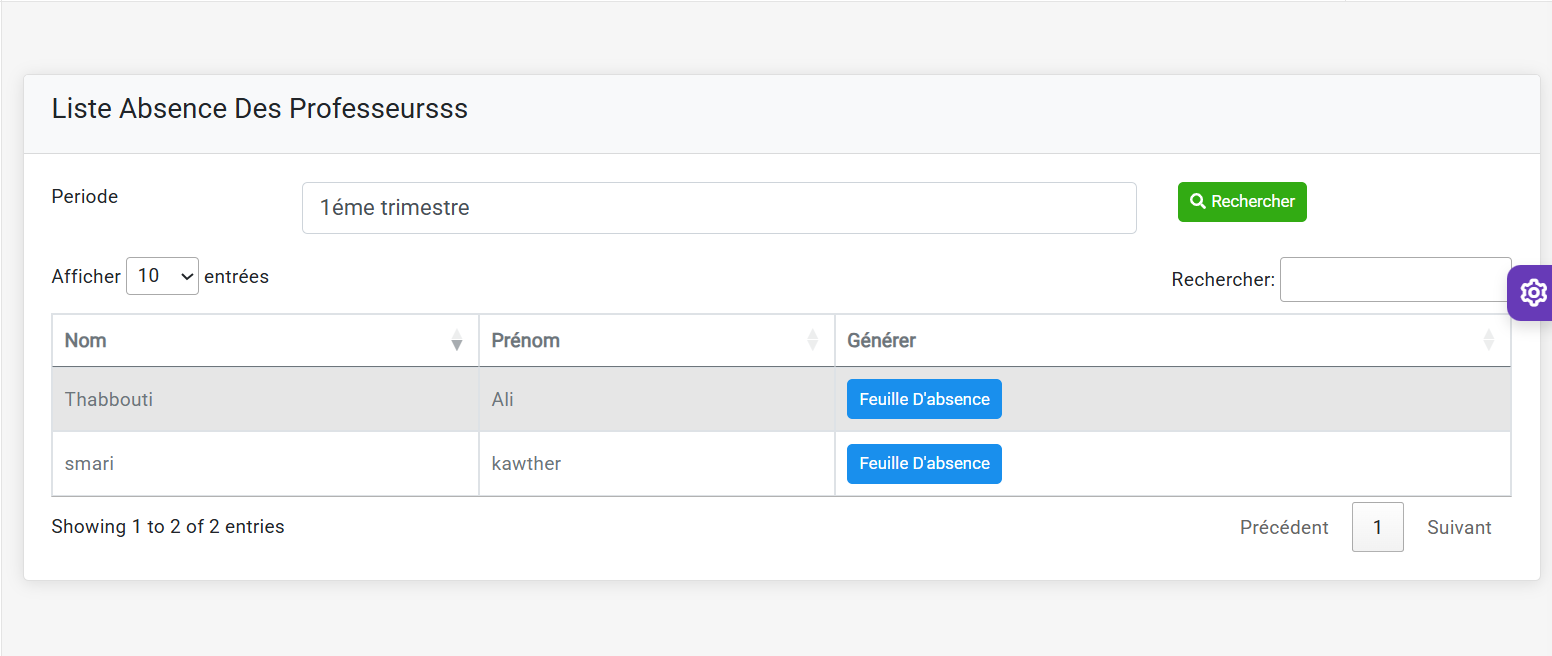Go to the Suivant page
The width and height of the screenshot is (1552, 656).
click(x=1459, y=527)
